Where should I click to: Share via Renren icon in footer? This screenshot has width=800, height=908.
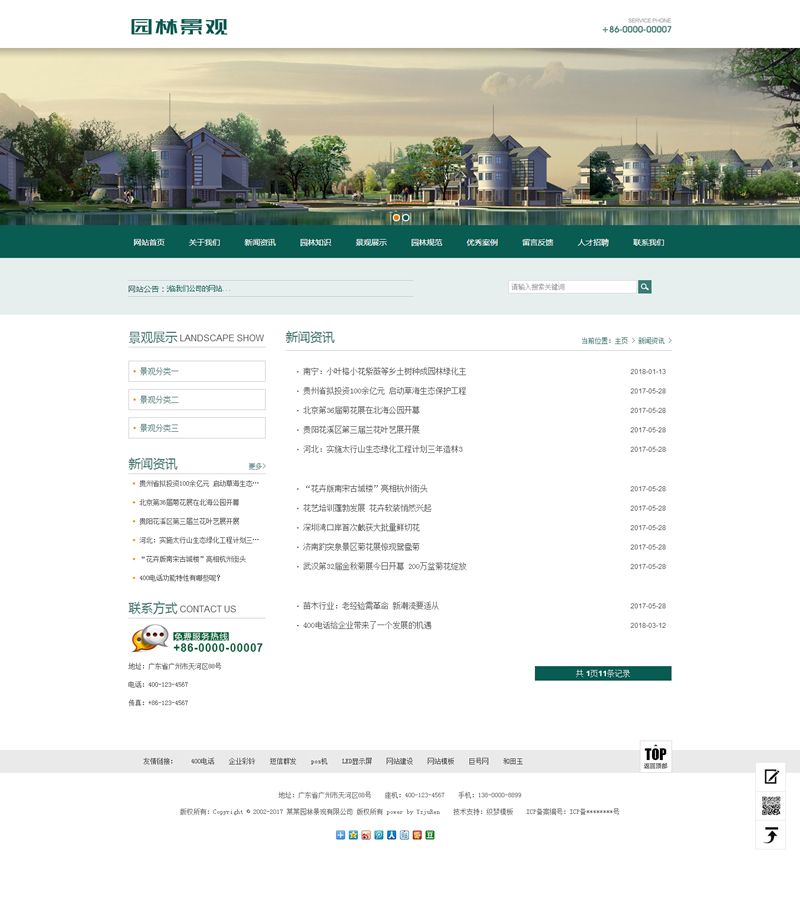tap(392, 835)
